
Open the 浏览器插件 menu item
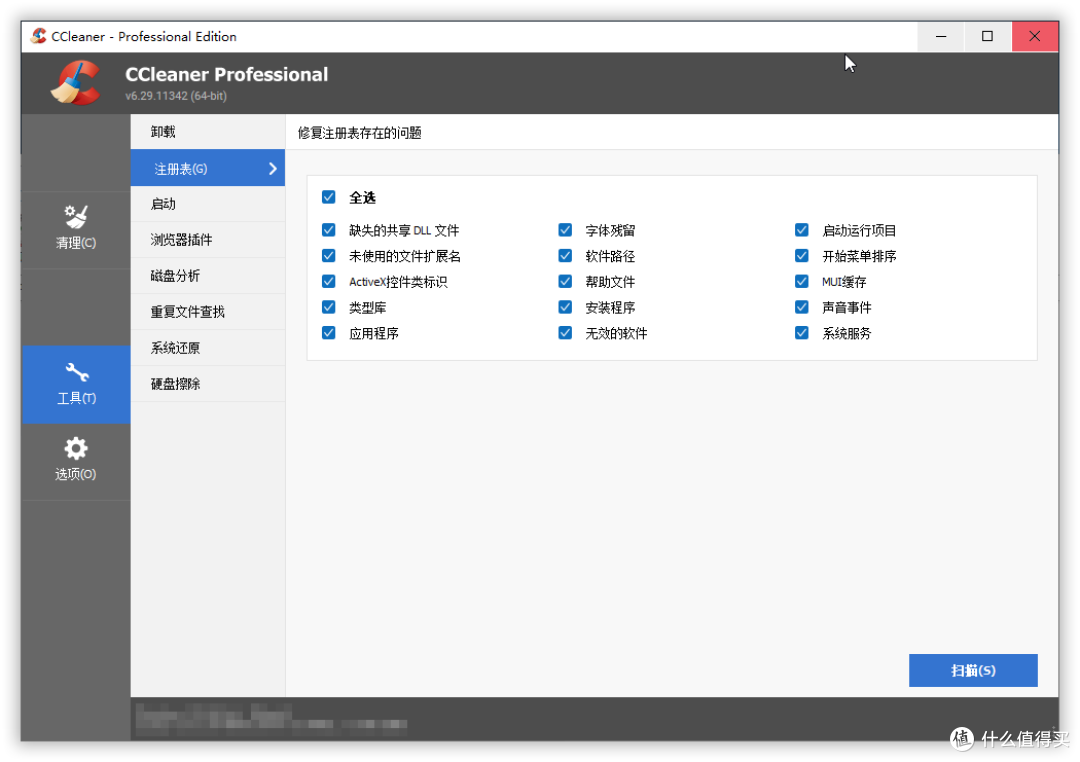pos(207,240)
